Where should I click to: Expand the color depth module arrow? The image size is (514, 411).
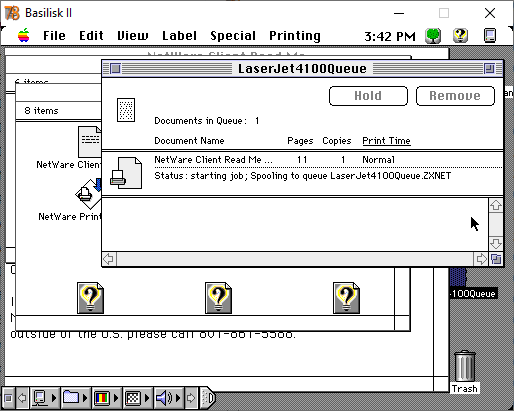click(x=116, y=398)
